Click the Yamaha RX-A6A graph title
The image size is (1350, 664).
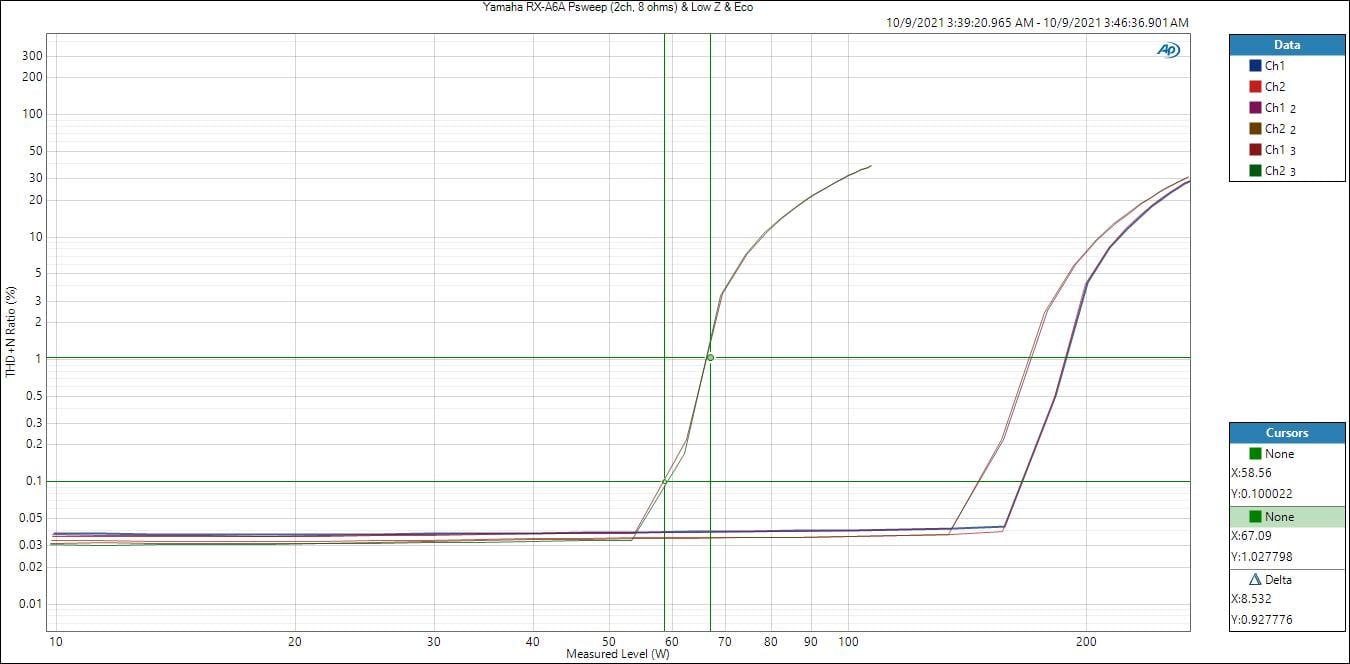[x=618, y=7]
